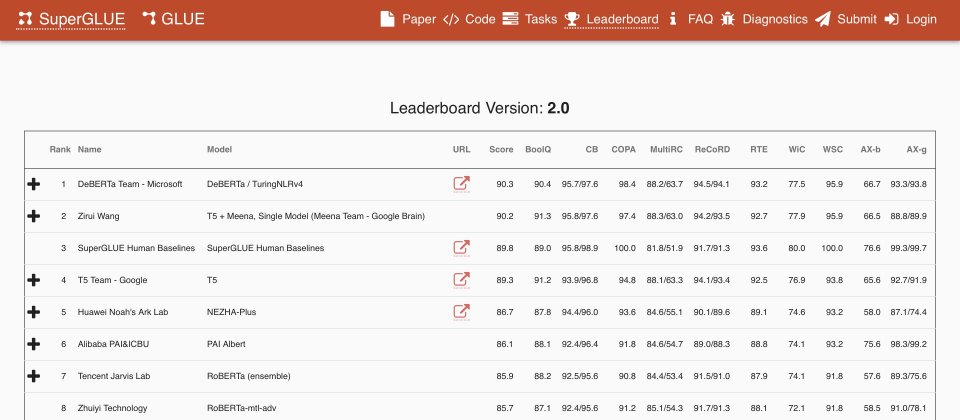
Task: Click the Leaderboard Version: 2.0 heading
Action: click(480, 108)
